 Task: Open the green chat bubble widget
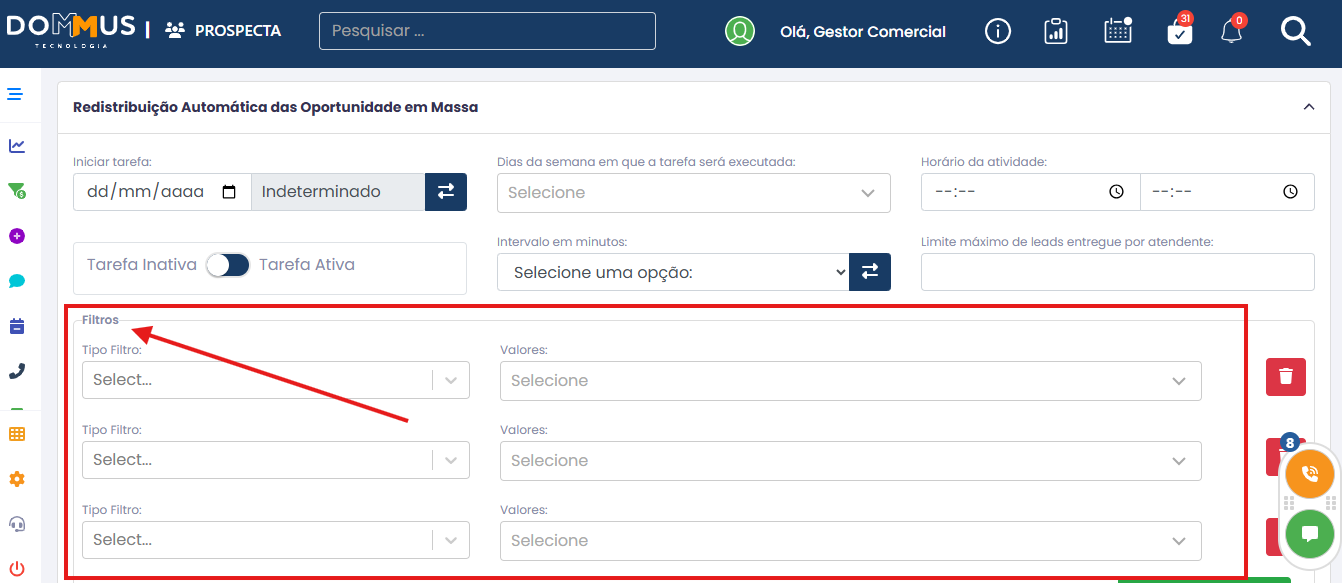click(x=1309, y=533)
